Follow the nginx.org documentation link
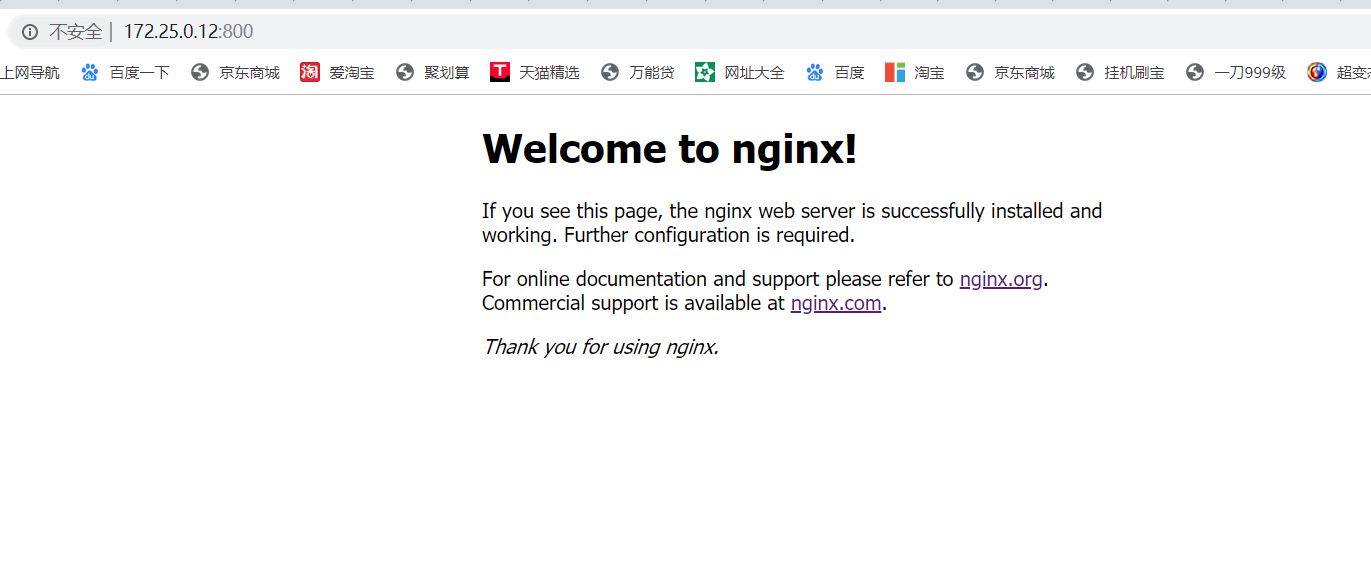The height and width of the screenshot is (581, 1371). pos(1000,279)
